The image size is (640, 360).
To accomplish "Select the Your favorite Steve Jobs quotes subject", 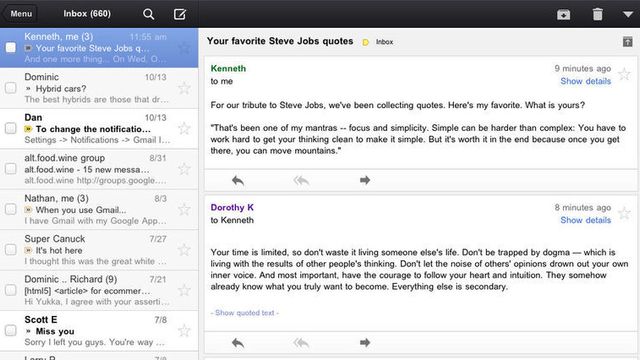I will 280,41.
